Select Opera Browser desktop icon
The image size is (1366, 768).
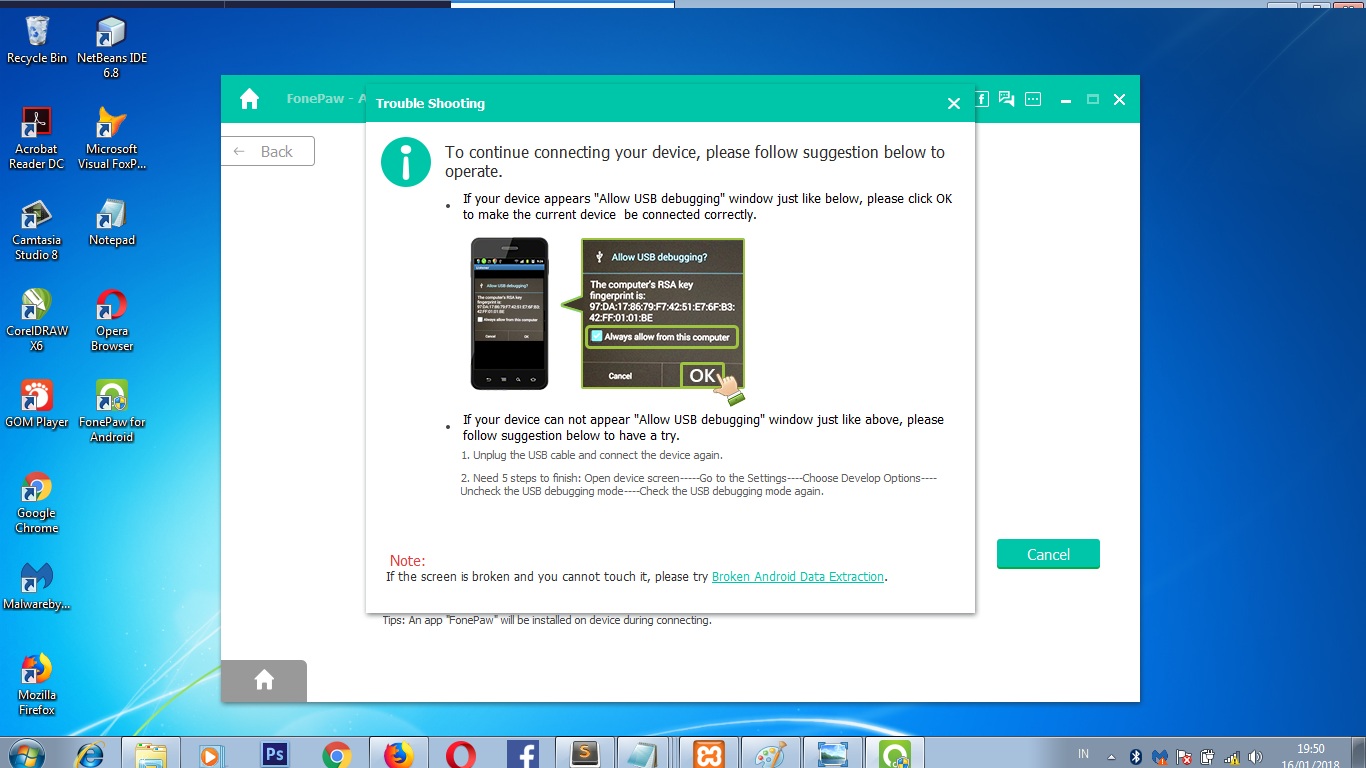click(x=111, y=321)
